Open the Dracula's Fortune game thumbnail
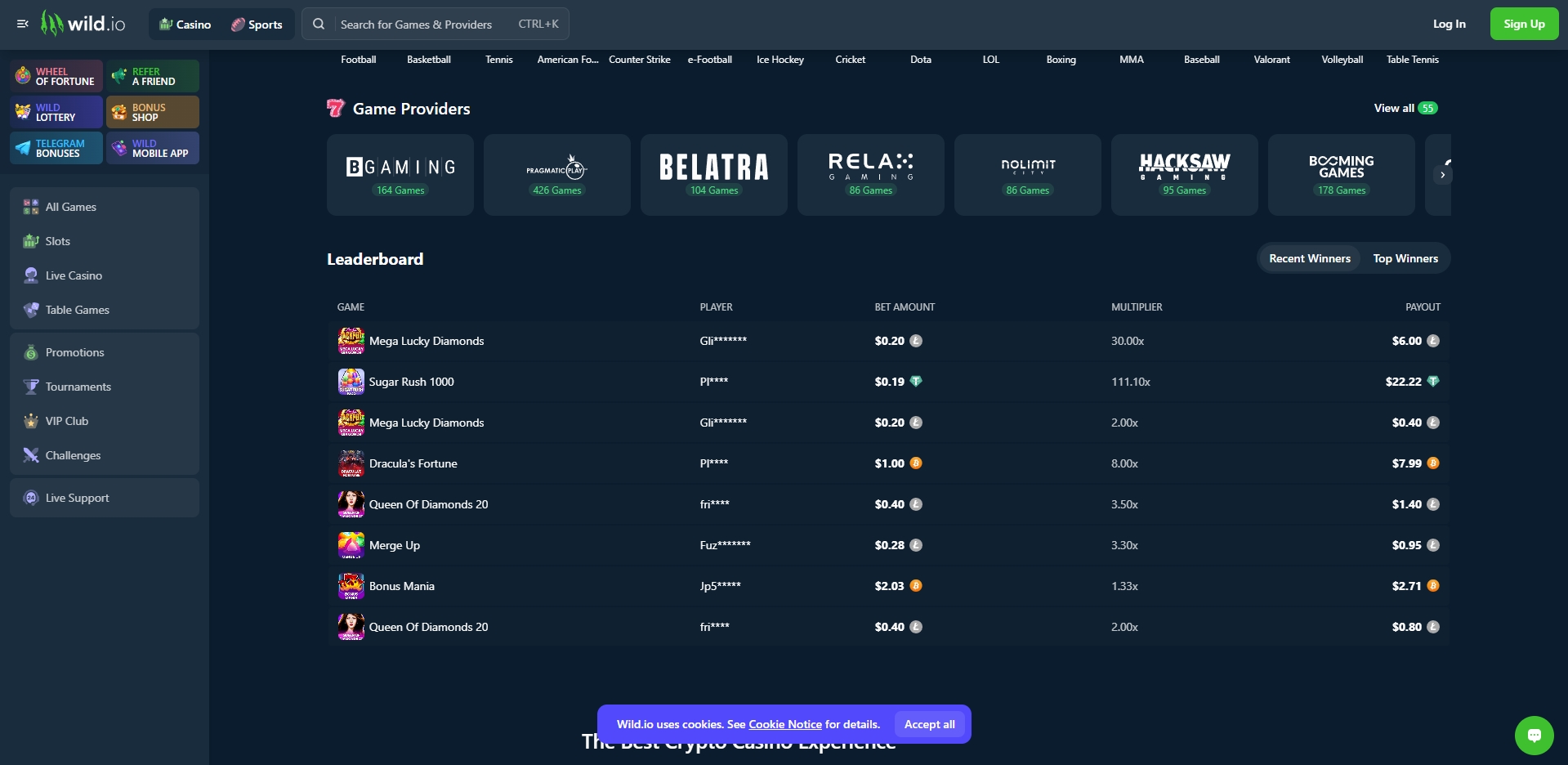Viewport: 1568px width, 765px height. [351, 463]
